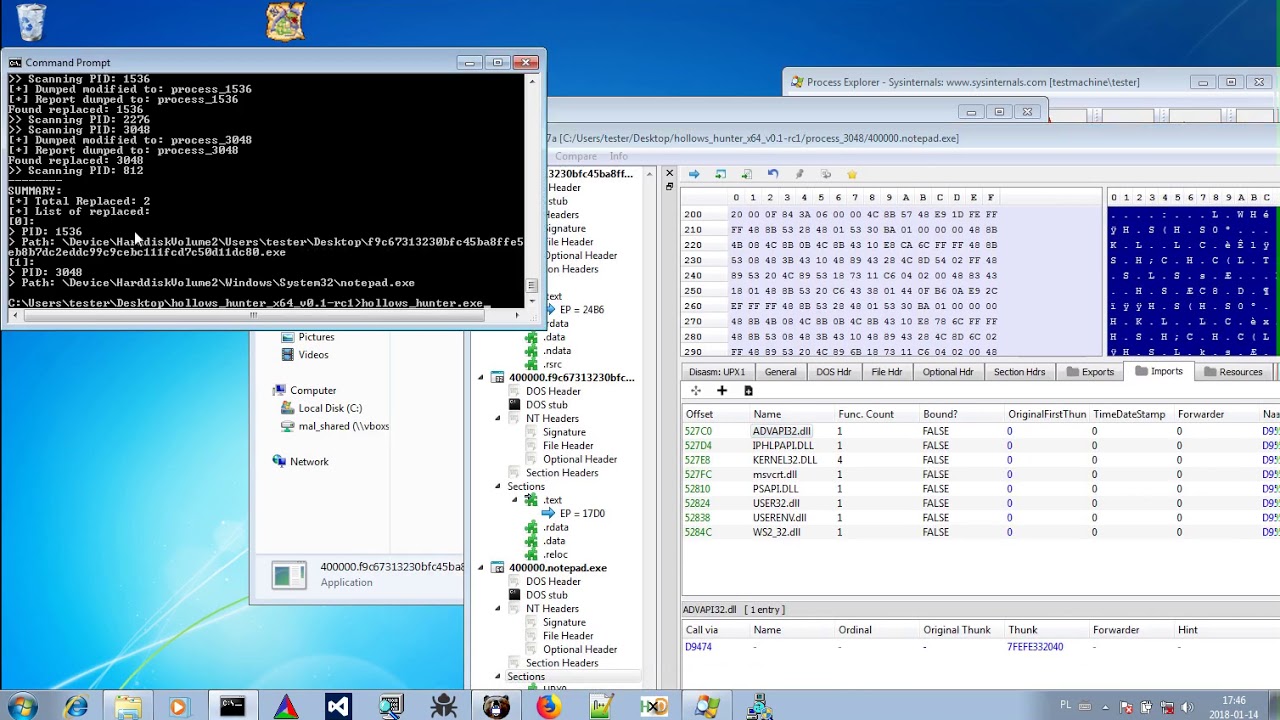
Task: Open the File Explorer taskbar icon
Action: (x=128, y=706)
